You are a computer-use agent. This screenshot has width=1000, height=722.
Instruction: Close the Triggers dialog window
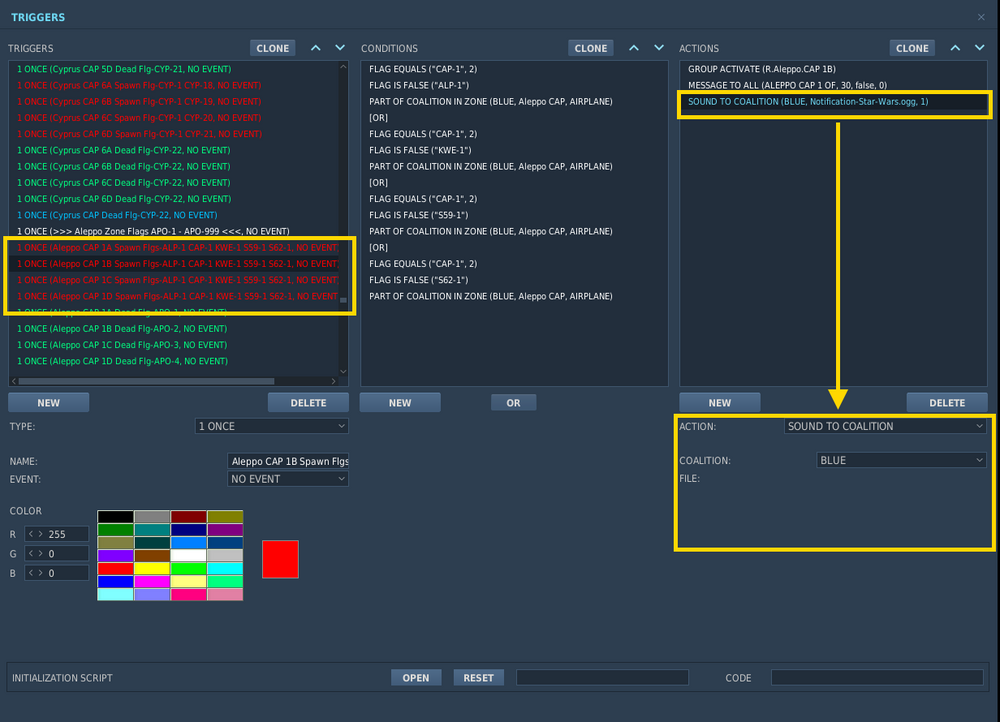coord(980,17)
